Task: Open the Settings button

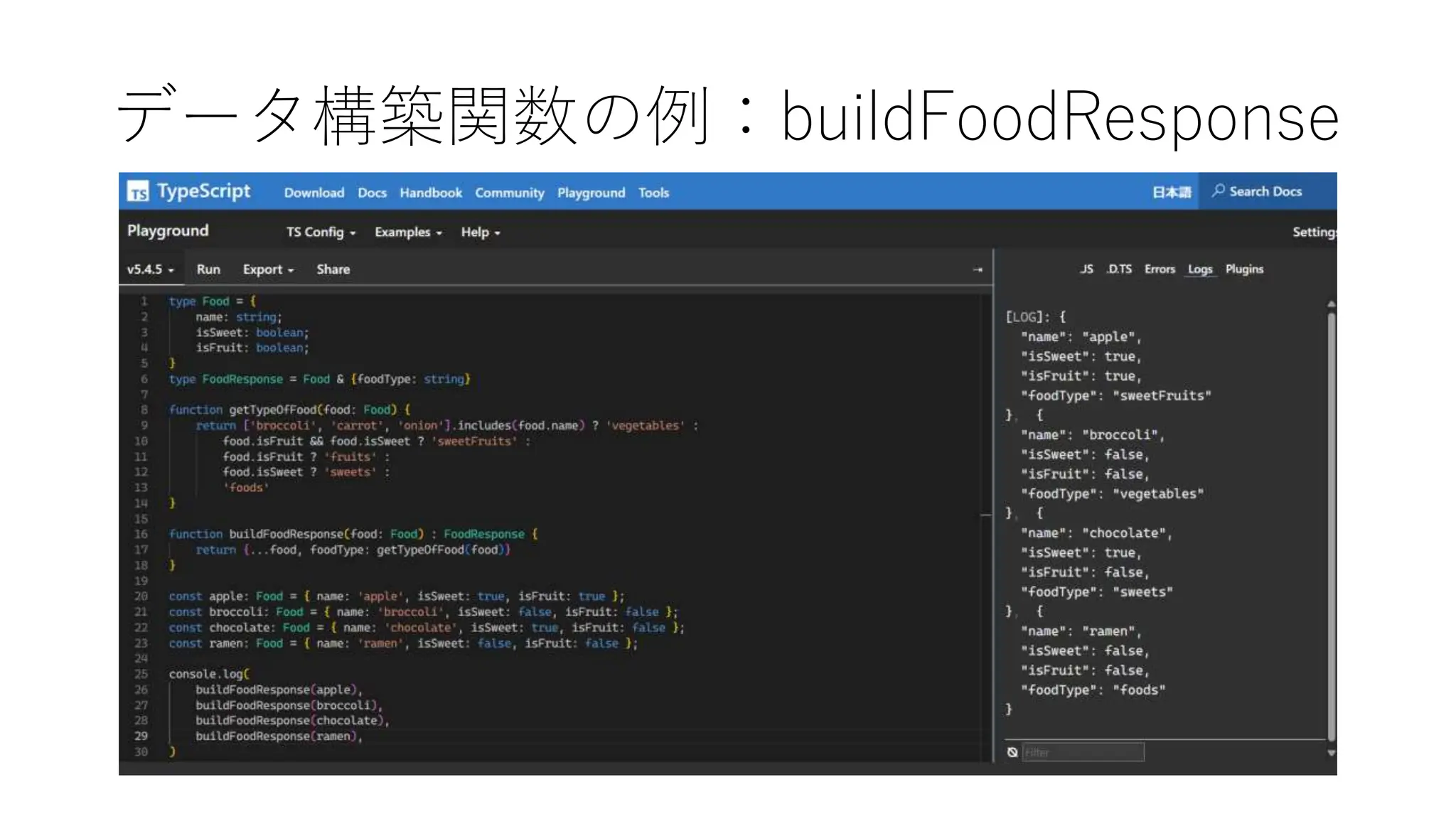Action: (x=1314, y=232)
